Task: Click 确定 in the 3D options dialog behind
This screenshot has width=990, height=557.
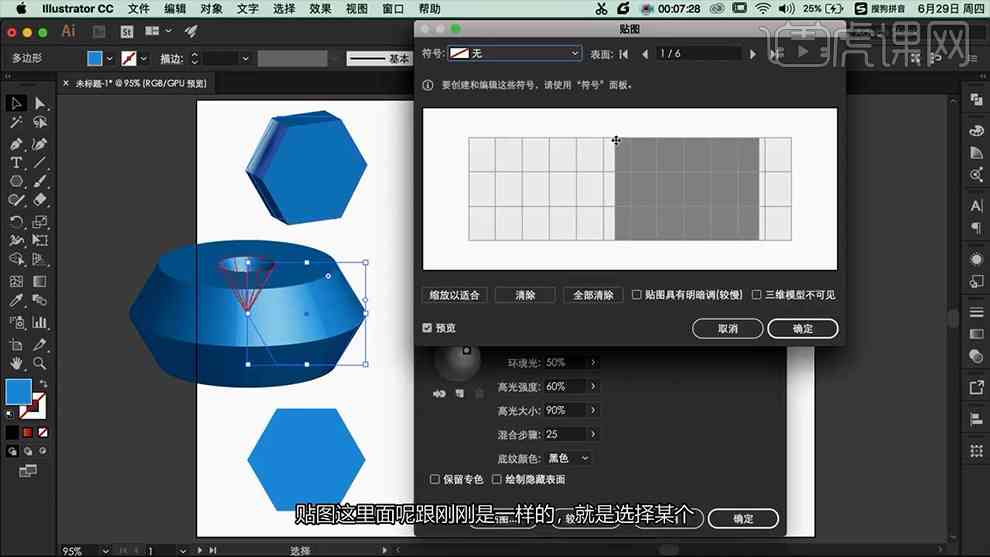Action: [x=743, y=518]
